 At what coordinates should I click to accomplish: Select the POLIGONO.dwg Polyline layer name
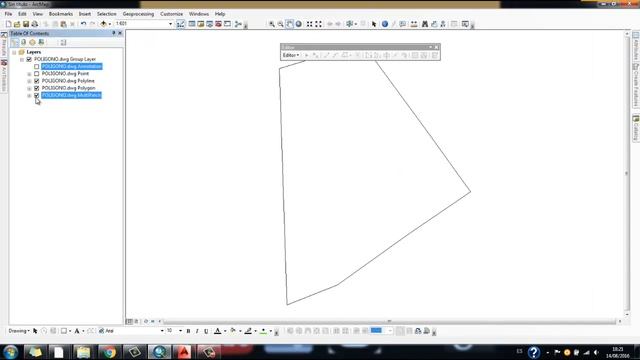click(x=68, y=81)
